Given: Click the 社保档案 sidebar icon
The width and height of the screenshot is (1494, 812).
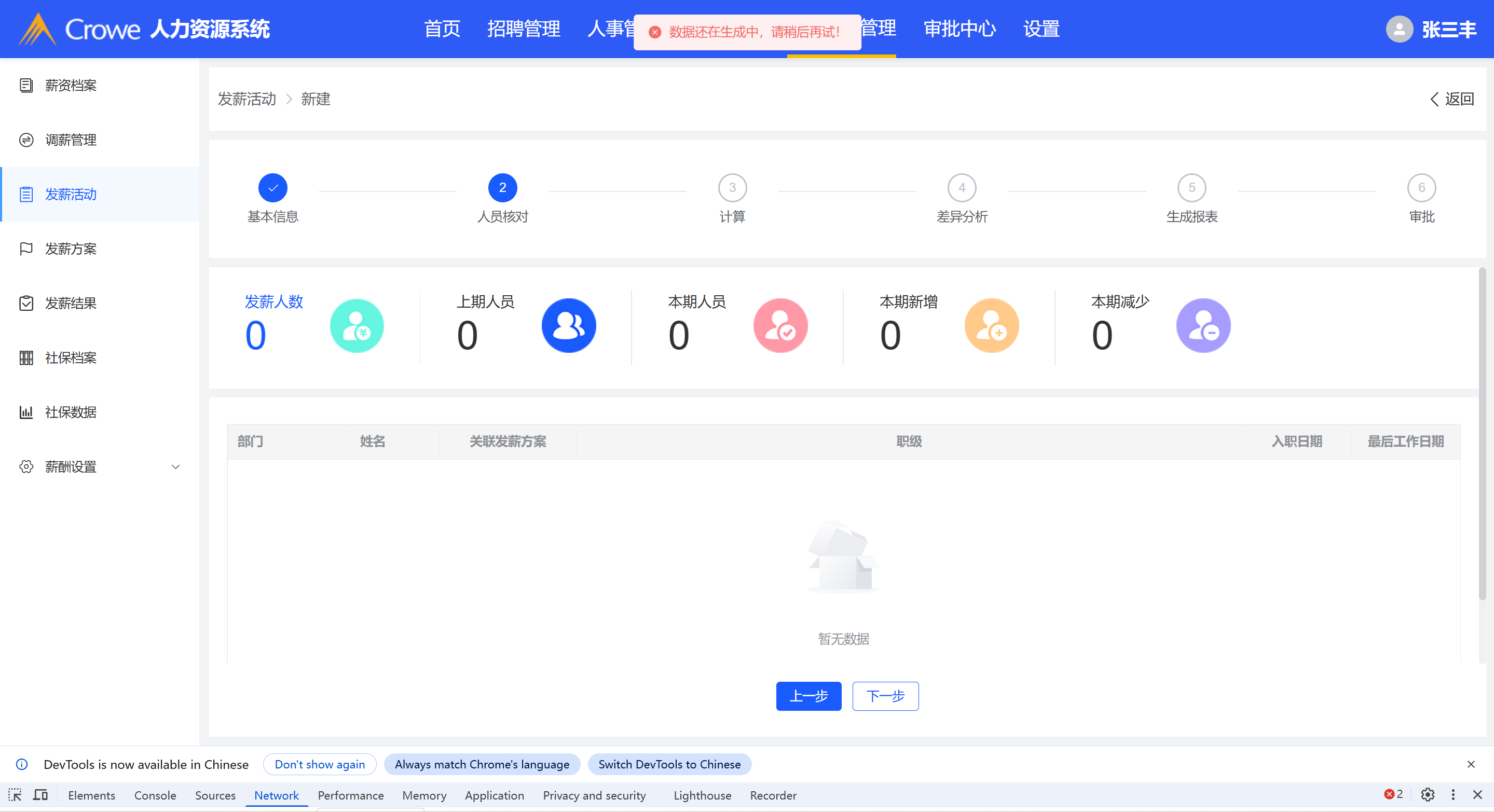Looking at the screenshot, I should coord(26,358).
